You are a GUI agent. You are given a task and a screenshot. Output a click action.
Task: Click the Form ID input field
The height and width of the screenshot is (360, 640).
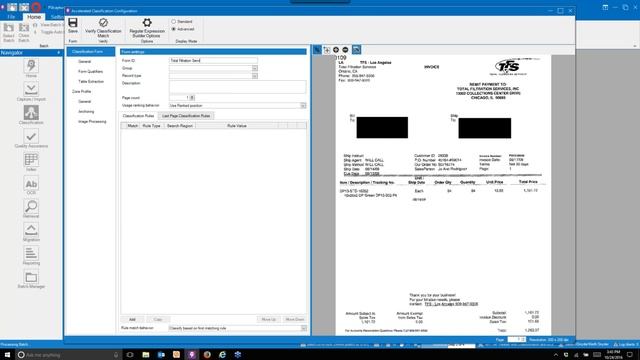(213, 60)
